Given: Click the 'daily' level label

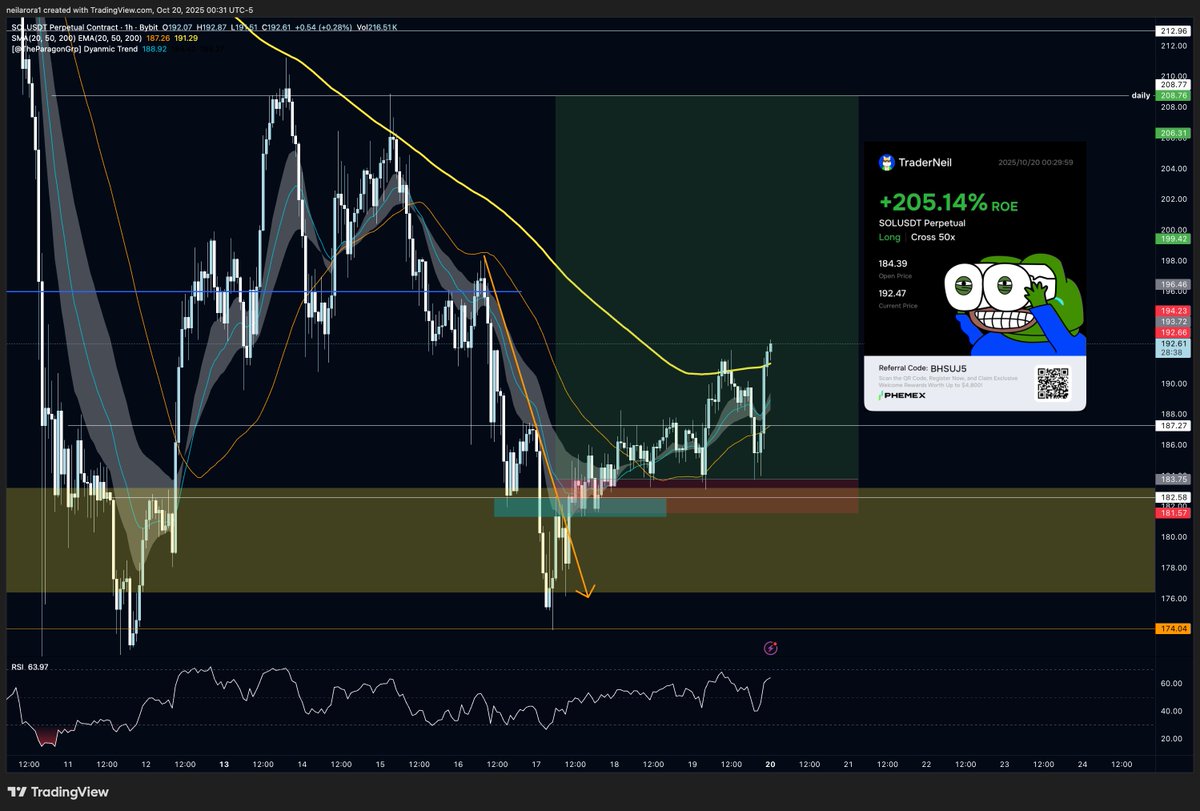Looking at the screenshot, I should 1140,95.
